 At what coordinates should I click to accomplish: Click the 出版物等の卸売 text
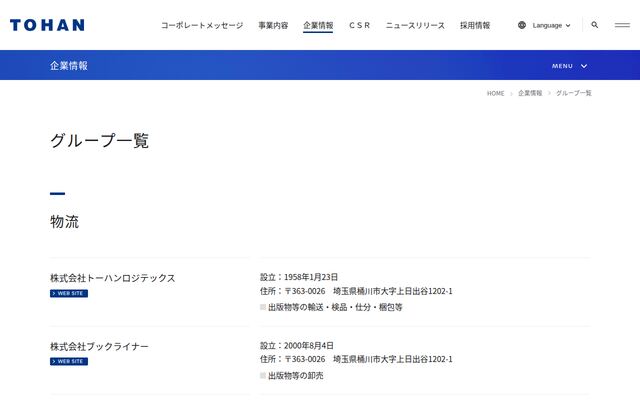[x=296, y=376]
